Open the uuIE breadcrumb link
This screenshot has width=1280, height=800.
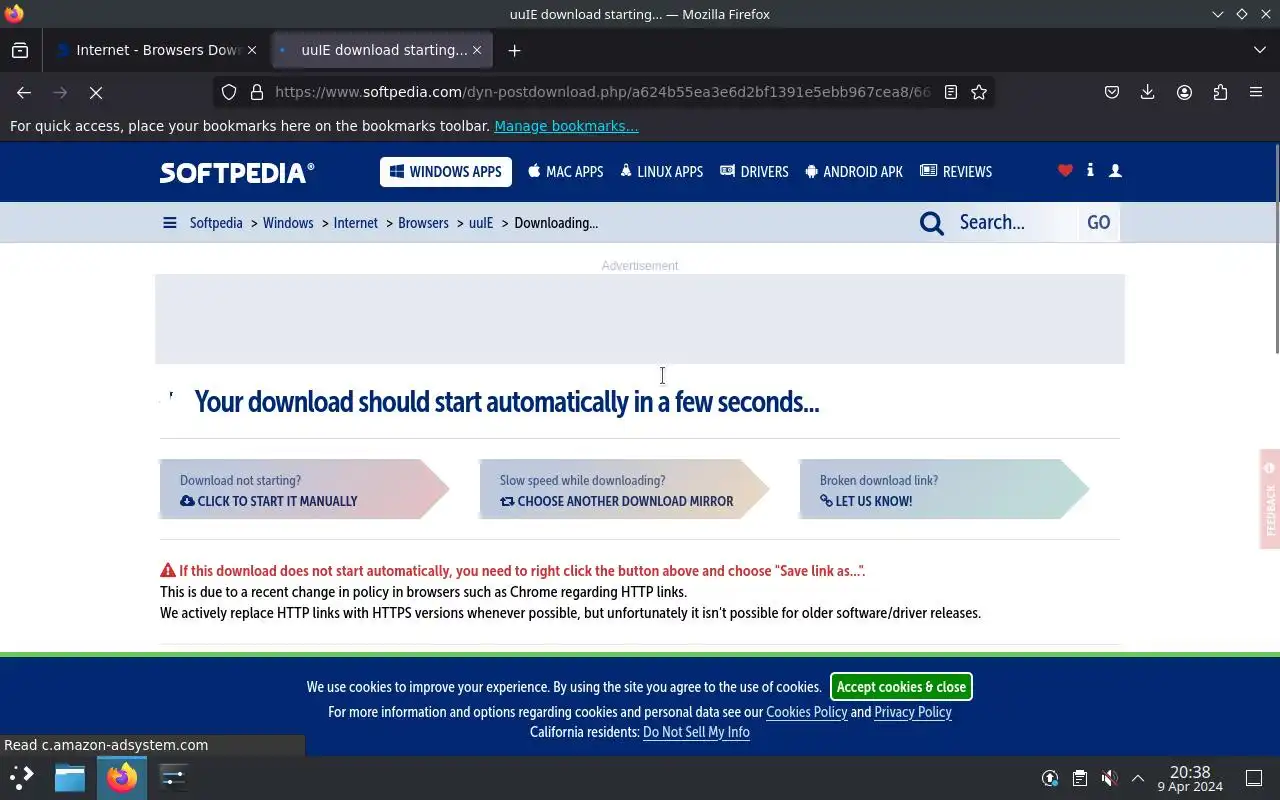click(481, 223)
